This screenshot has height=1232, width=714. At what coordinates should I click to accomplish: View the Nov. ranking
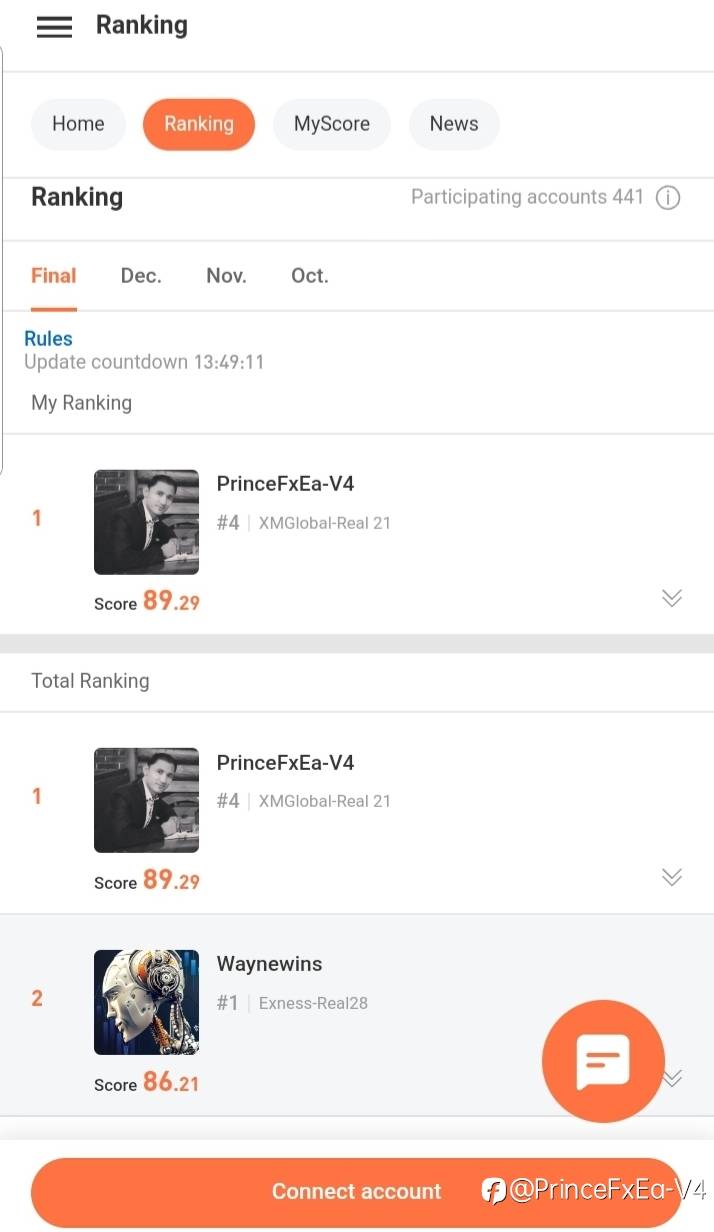(226, 276)
